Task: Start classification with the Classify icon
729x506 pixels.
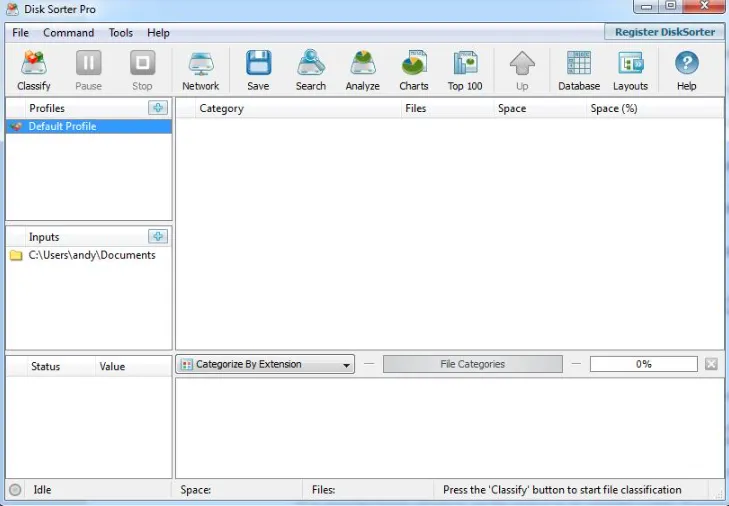Action: coord(33,63)
